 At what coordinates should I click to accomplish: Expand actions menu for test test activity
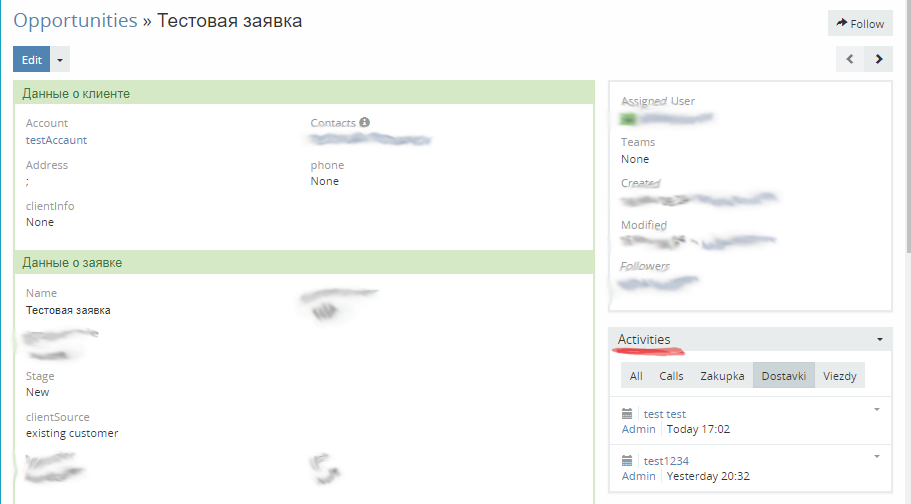(876, 409)
